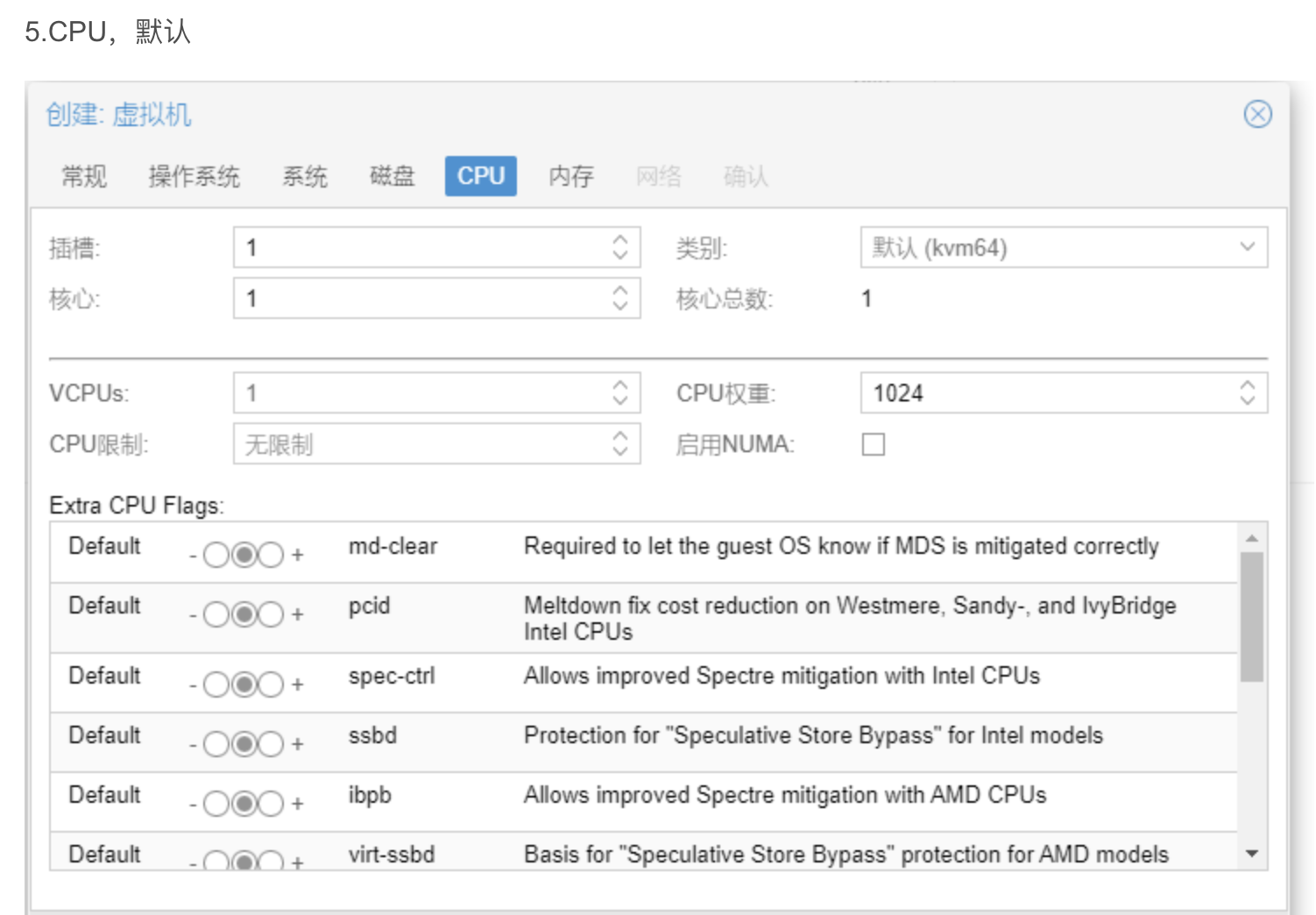Set md-clear flag to on (+)

pyautogui.click(x=272, y=555)
